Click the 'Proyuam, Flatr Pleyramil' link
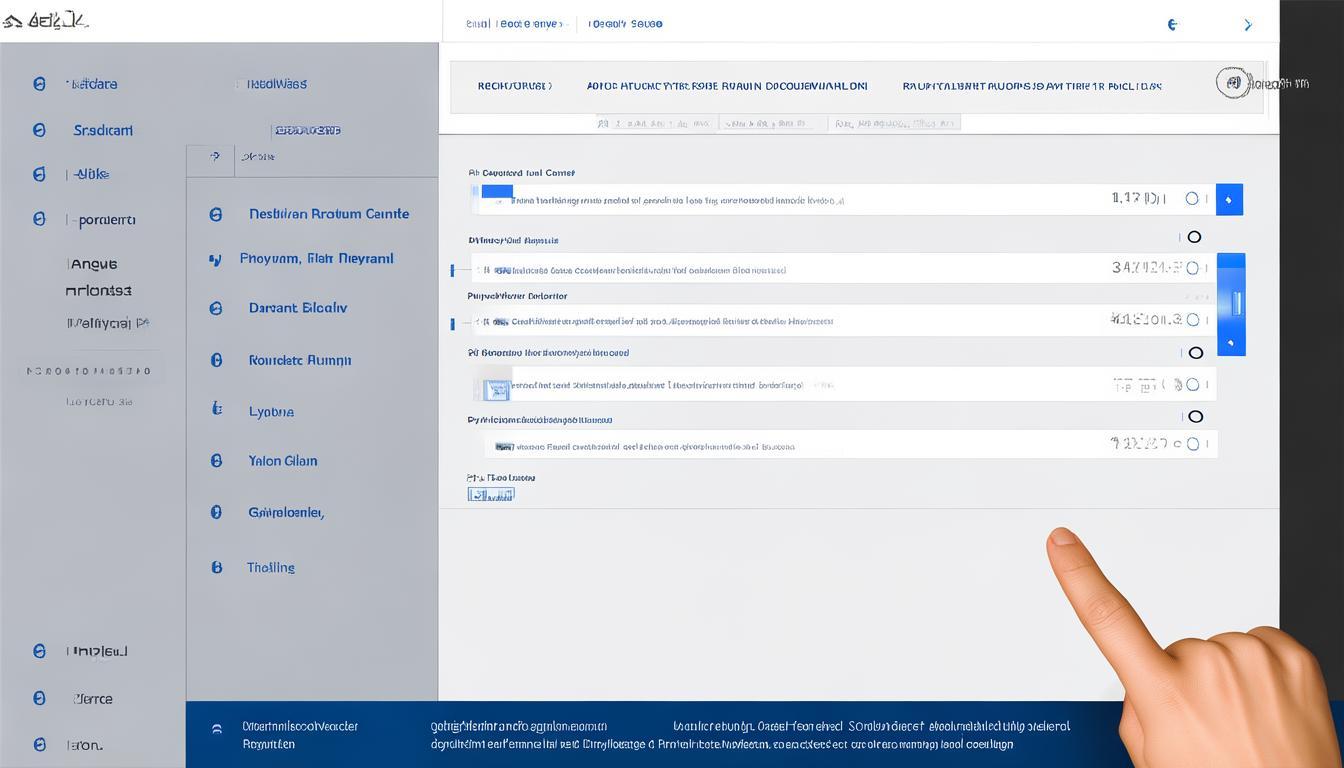The height and width of the screenshot is (768, 1344). click(316, 258)
